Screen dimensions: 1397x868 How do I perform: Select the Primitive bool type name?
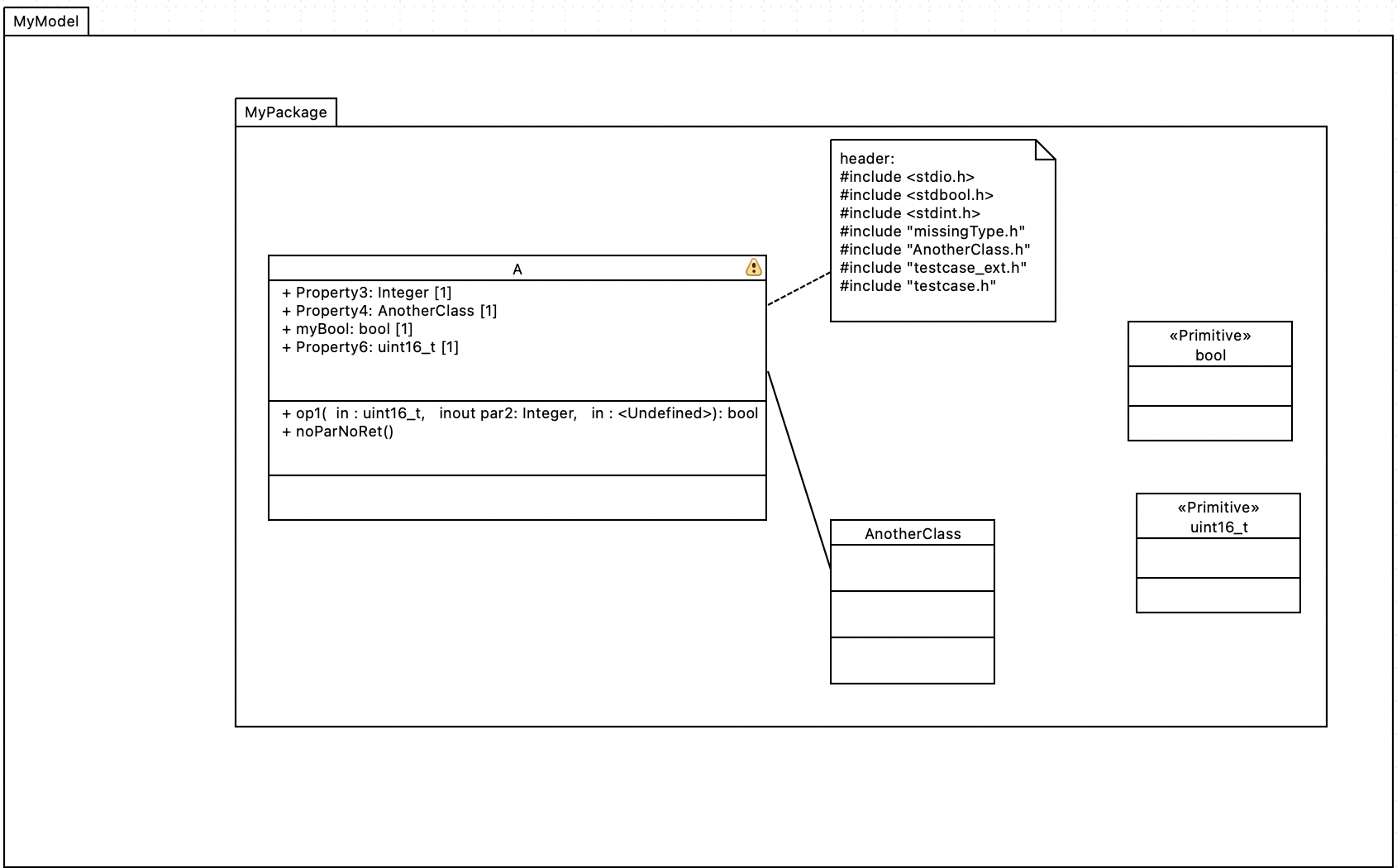pos(1210,355)
